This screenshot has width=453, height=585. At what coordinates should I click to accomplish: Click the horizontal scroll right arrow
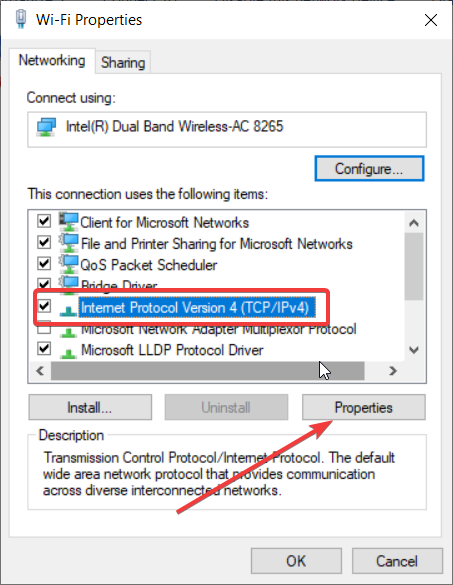tap(393, 371)
